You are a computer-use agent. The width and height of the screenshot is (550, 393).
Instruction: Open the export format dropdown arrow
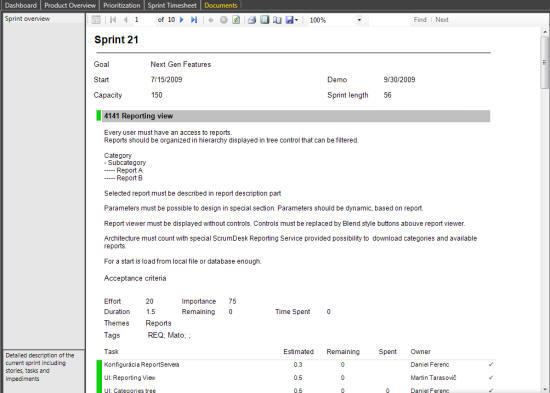(296, 20)
